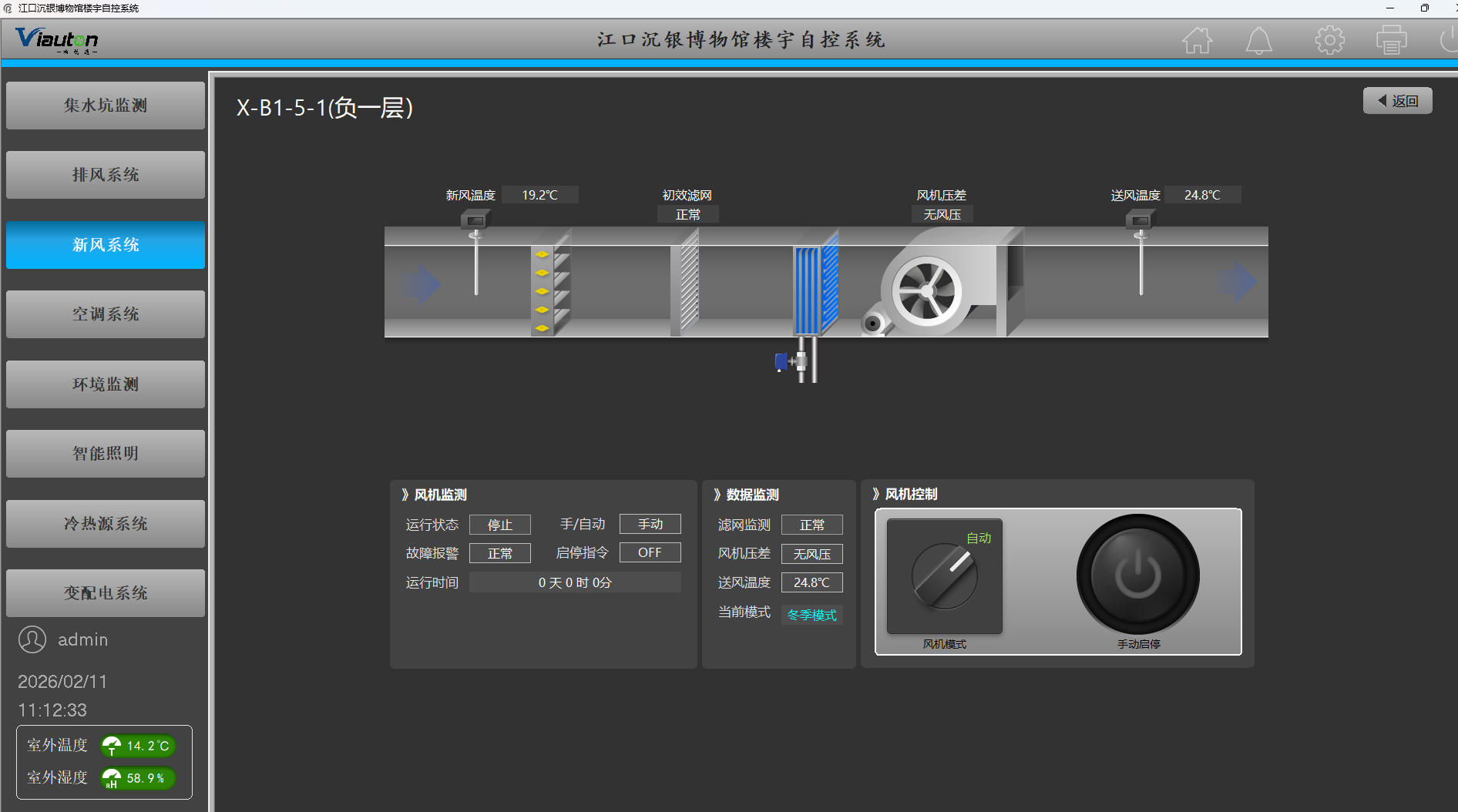Click the air outlet arrow in duct
Screen dimensions: 1458x812
pyautogui.click(x=1237, y=282)
